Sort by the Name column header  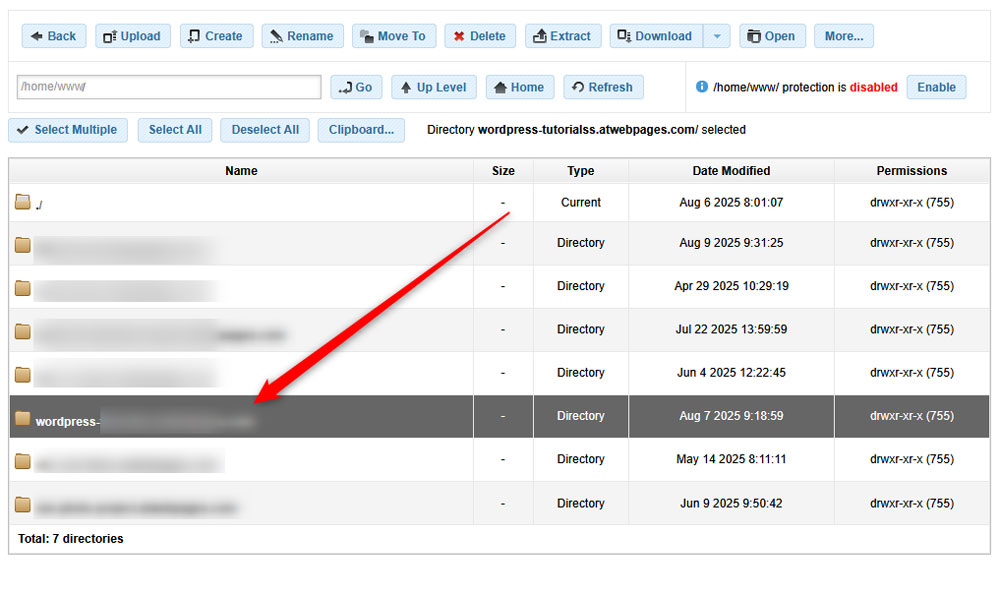click(x=241, y=170)
